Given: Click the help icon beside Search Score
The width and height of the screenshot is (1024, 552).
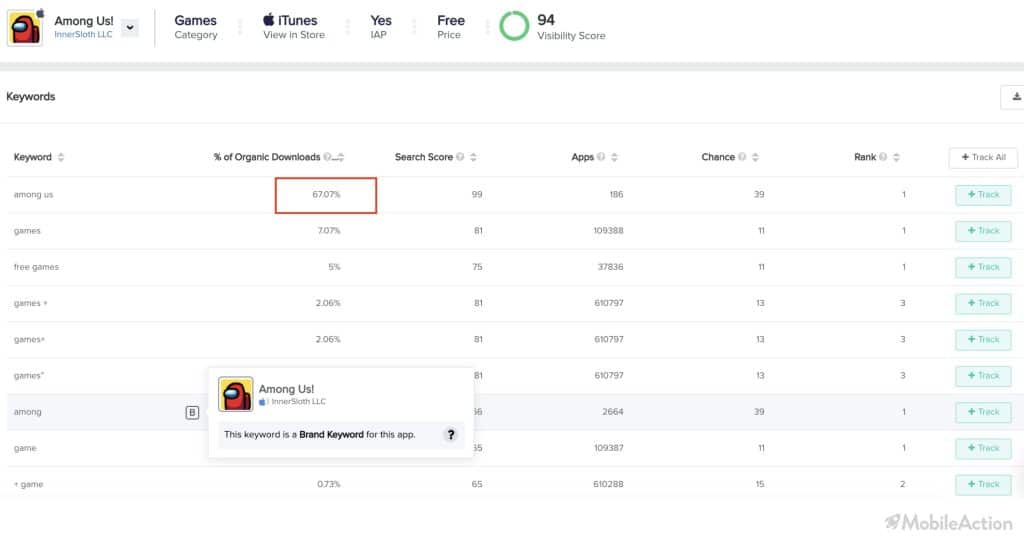Looking at the screenshot, I should 460,157.
